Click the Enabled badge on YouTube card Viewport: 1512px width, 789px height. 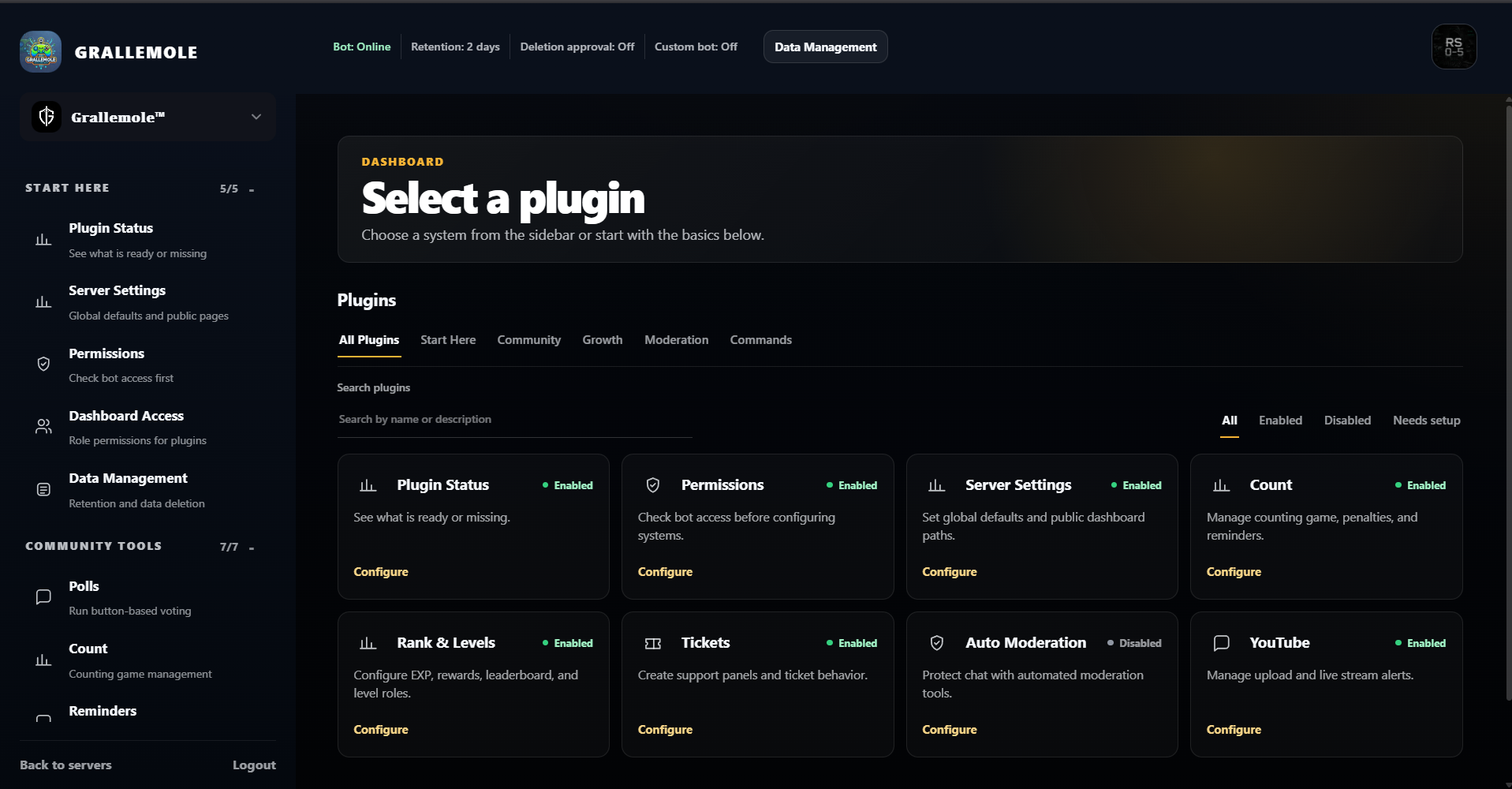(x=1421, y=643)
